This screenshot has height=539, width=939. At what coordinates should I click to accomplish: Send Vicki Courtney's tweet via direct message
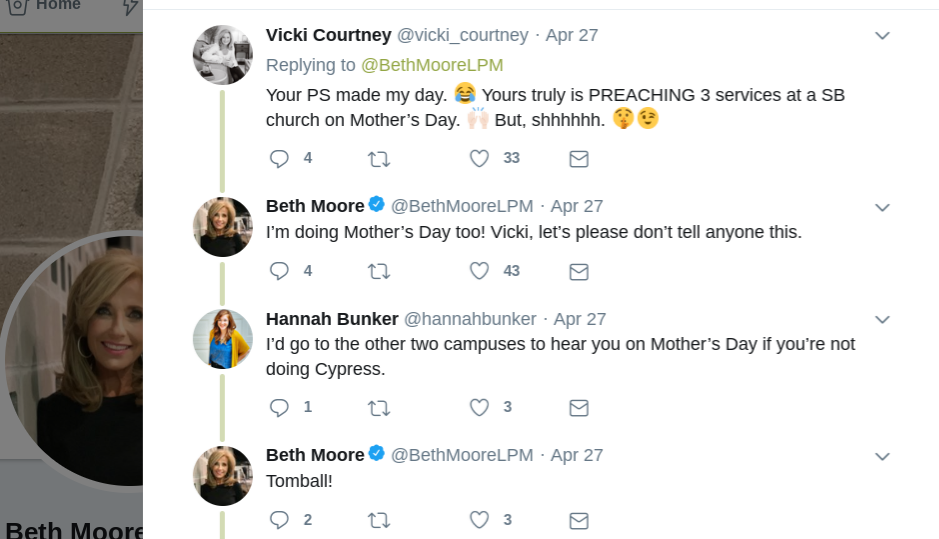[x=578, y=158]
